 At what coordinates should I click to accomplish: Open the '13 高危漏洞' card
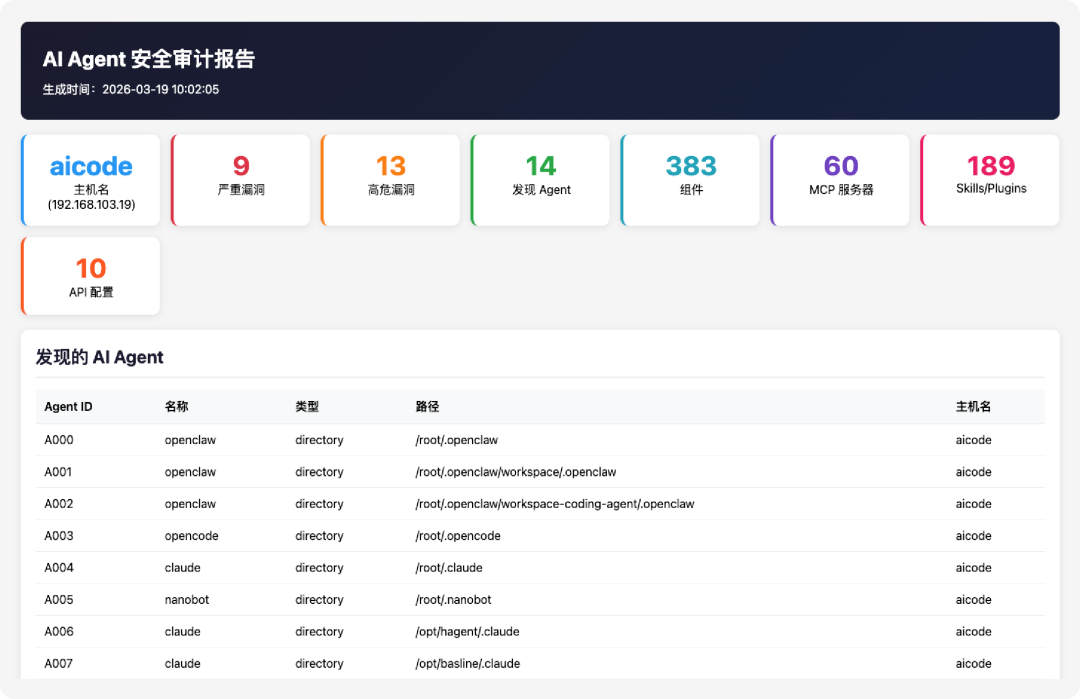tap(391, 180)
